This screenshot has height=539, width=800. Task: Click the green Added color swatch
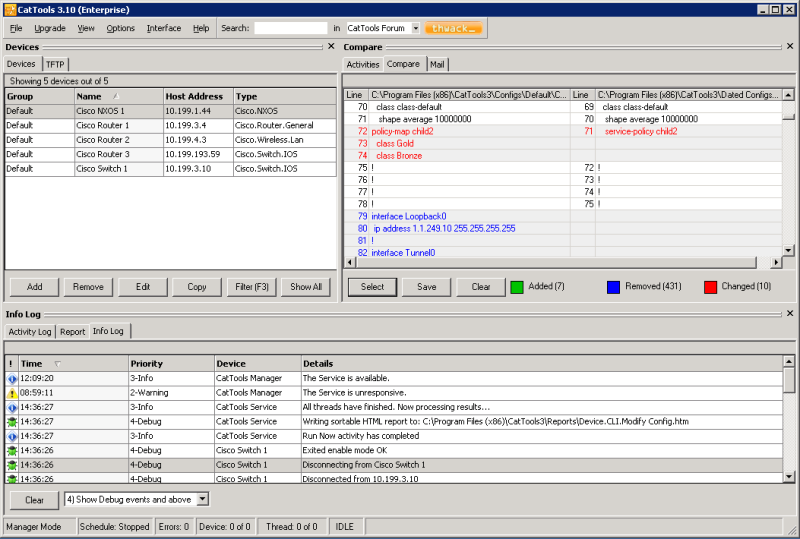tap(517, 287)
